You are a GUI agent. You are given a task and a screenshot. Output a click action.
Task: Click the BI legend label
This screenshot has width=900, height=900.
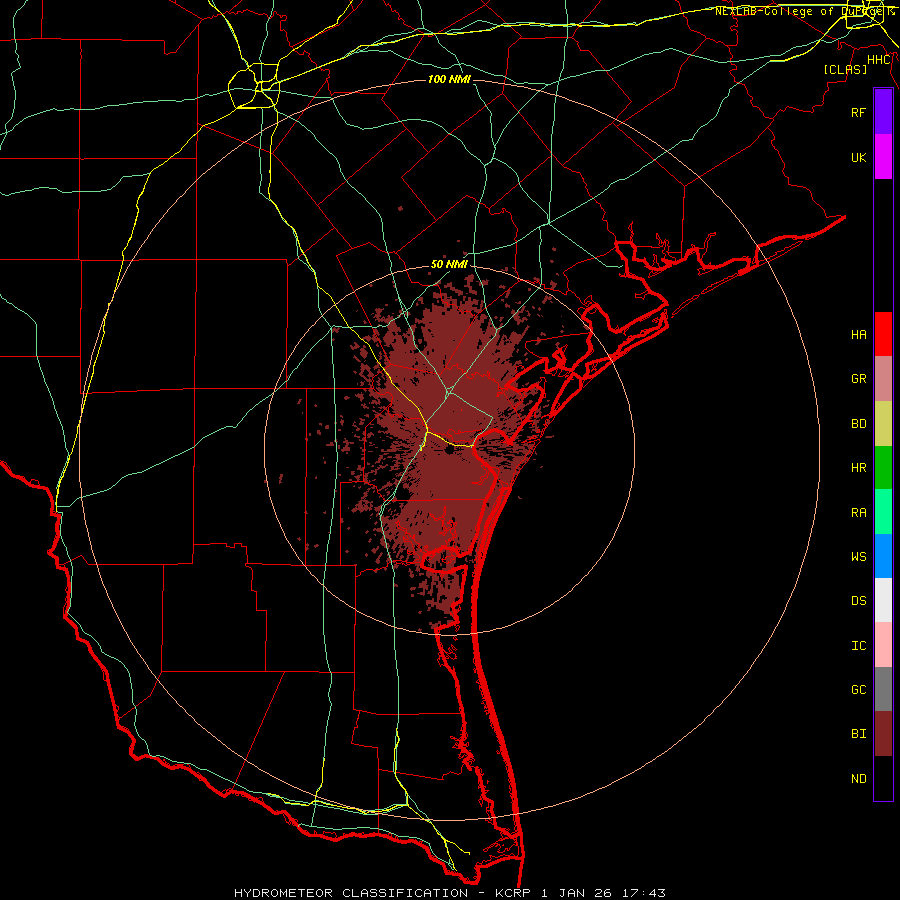click(x=858, y=734)
